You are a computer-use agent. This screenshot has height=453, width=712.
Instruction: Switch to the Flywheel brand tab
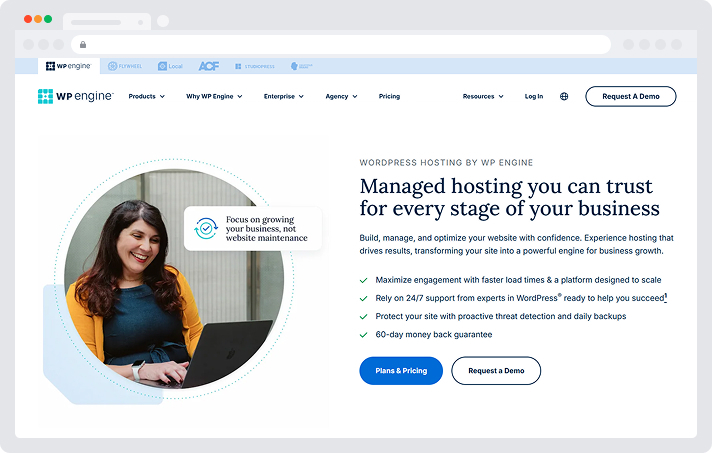125,66
